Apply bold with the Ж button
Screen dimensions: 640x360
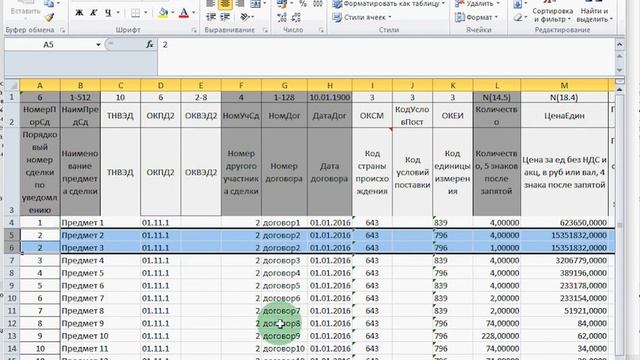pos(80,13)
